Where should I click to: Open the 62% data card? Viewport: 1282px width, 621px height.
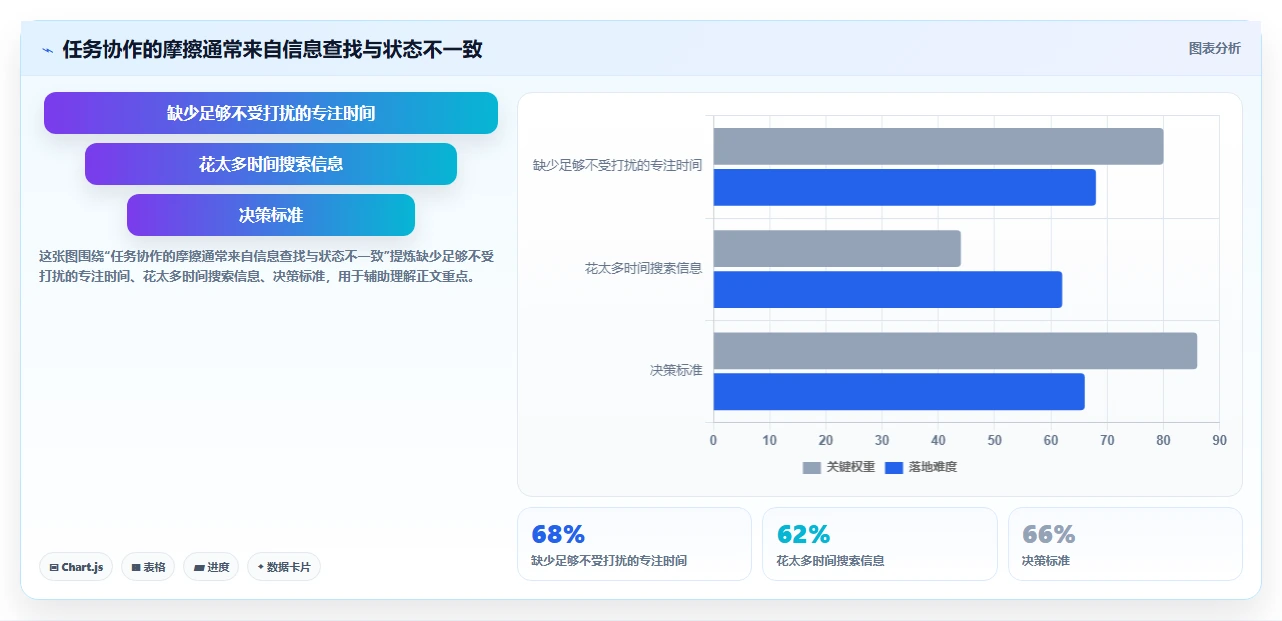point(880,544)
